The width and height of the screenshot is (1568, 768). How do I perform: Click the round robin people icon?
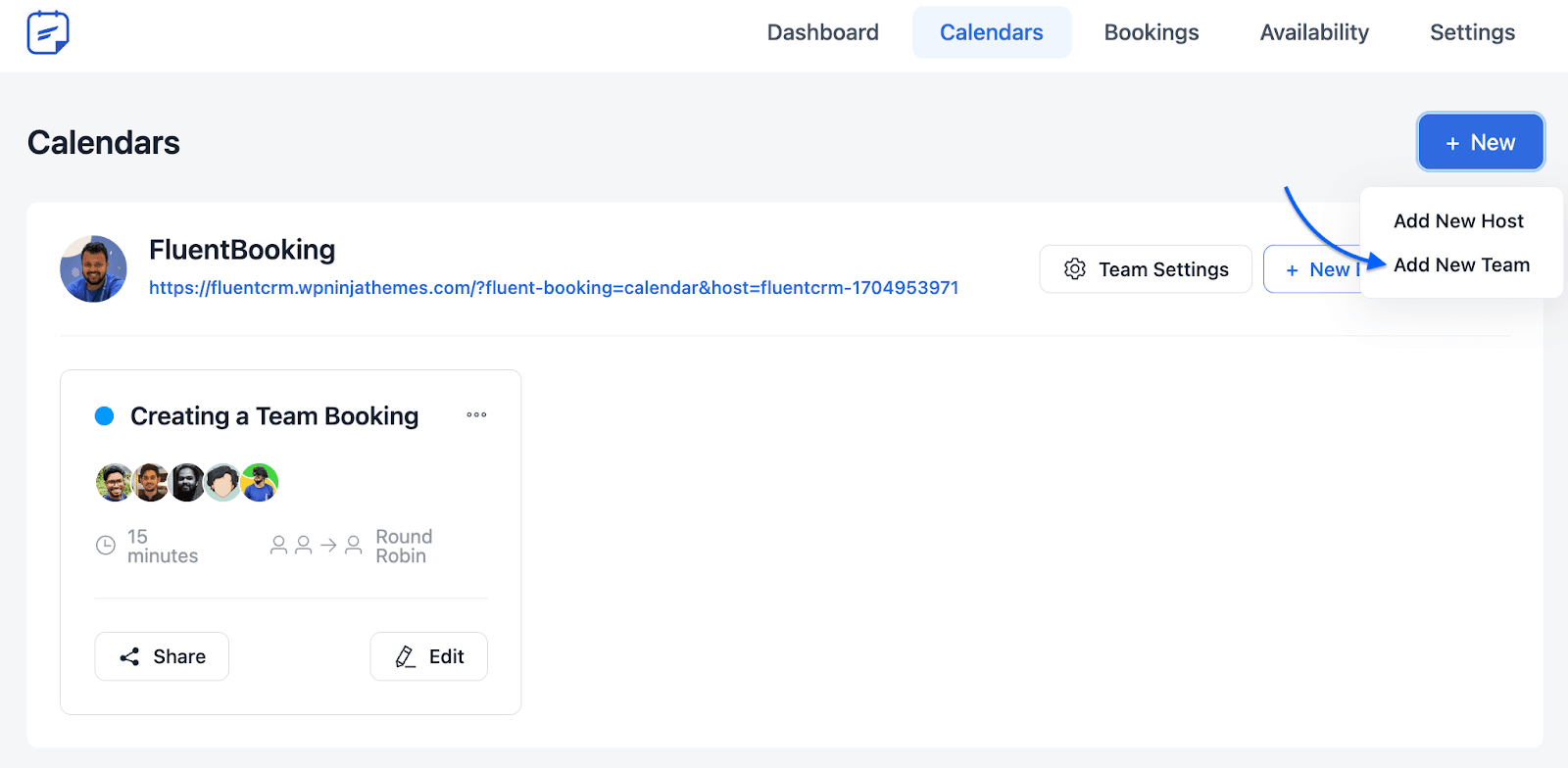317,546
